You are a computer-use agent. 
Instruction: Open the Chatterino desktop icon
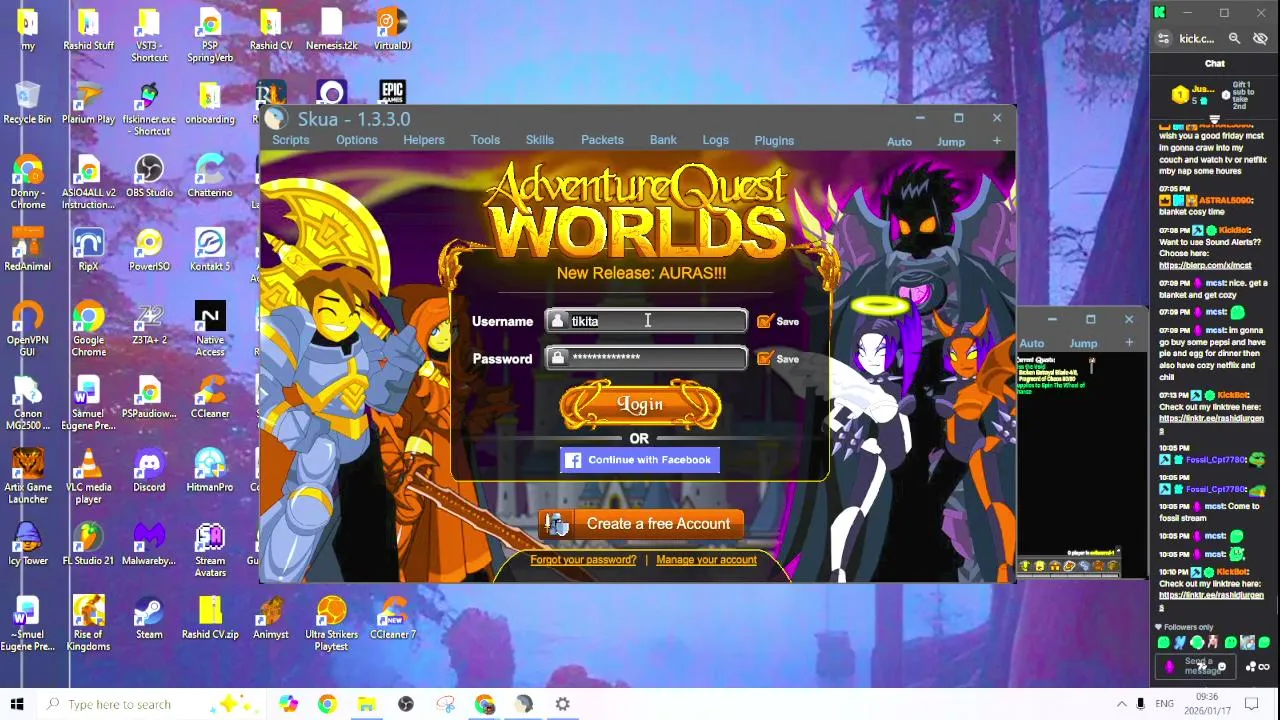pos(210,176)
